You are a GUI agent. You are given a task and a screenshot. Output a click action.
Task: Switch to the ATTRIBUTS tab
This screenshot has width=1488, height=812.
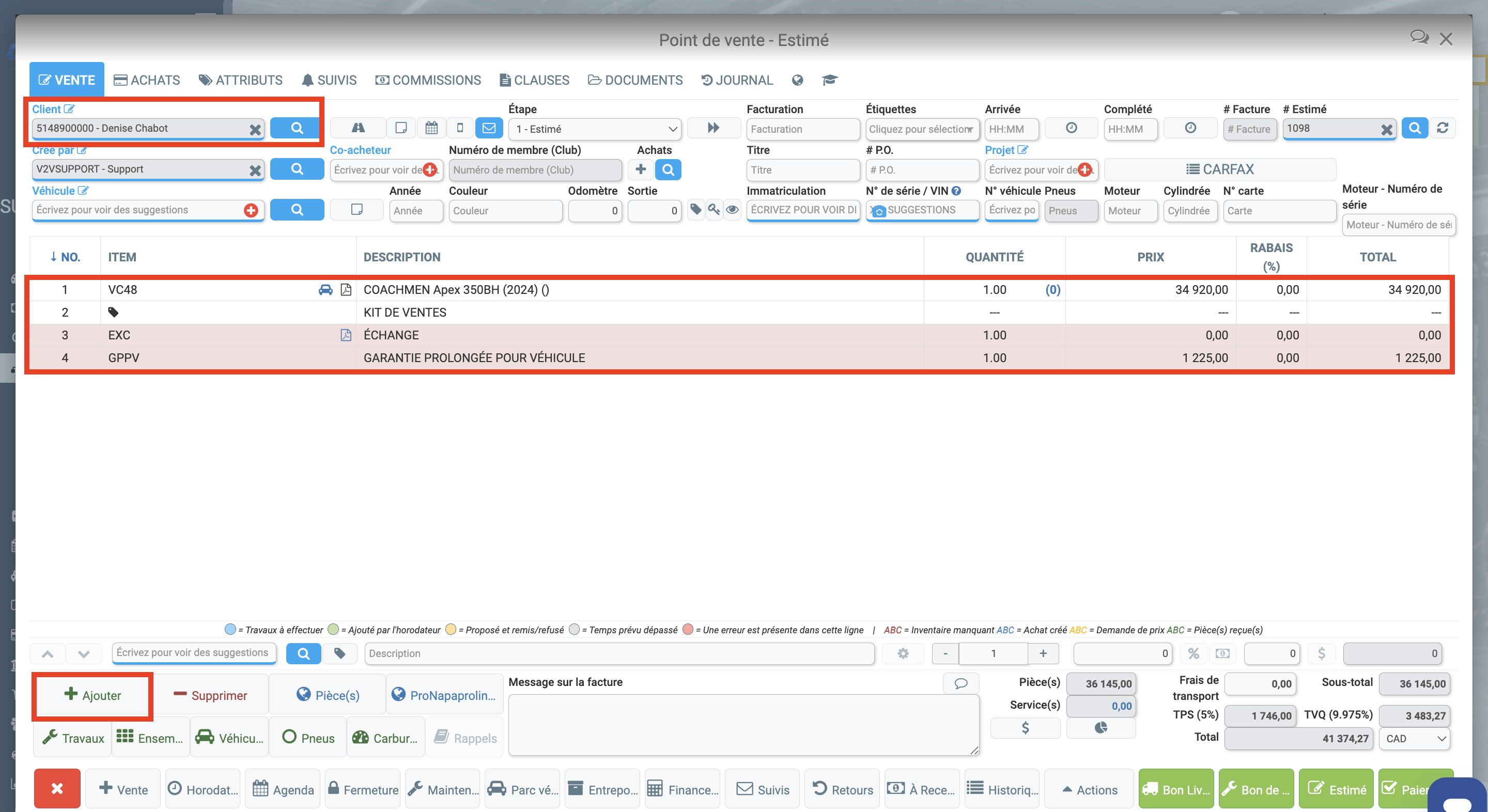coord(240,80)
